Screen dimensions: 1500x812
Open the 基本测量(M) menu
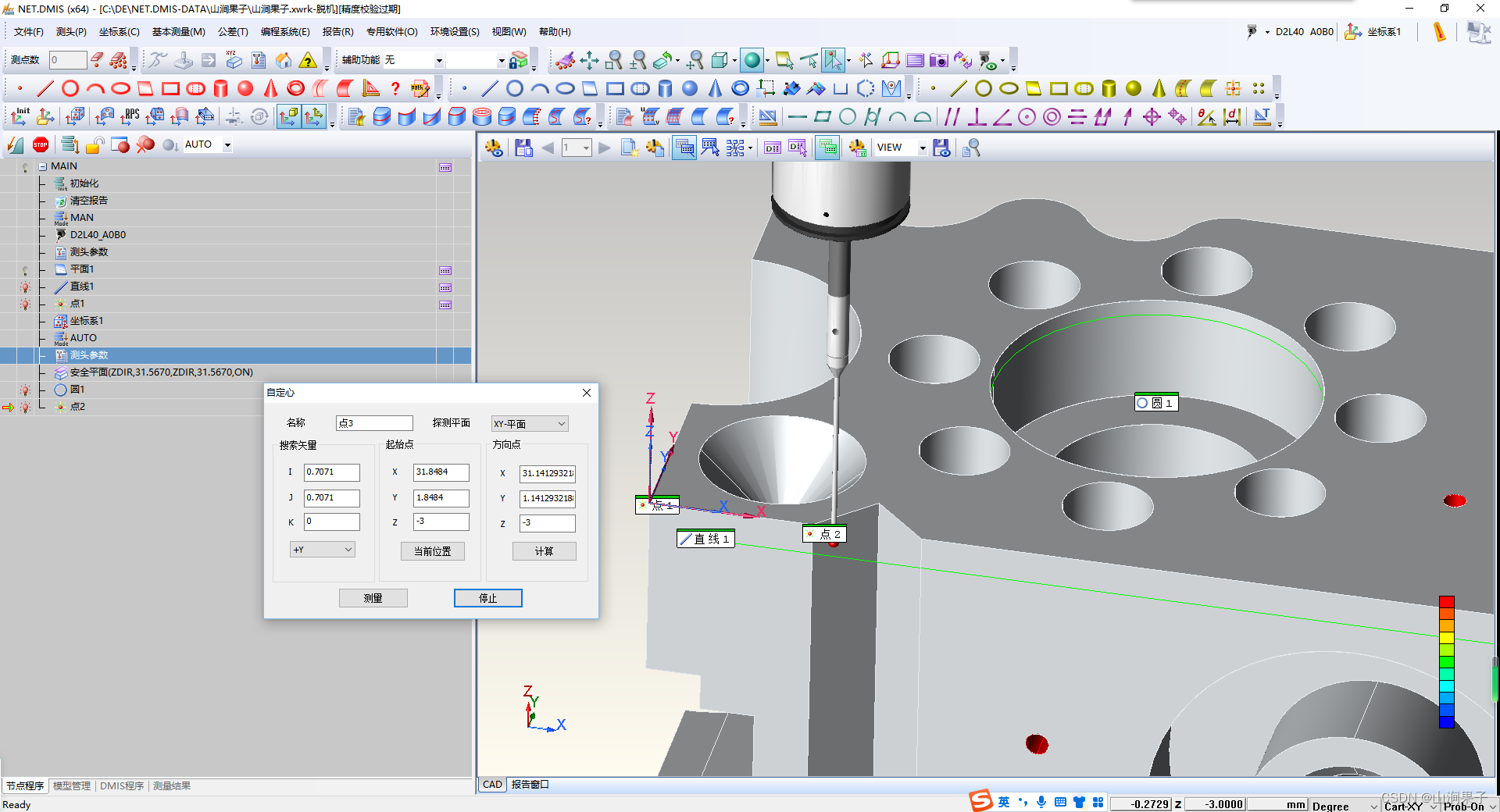click(x=178, y=32)
